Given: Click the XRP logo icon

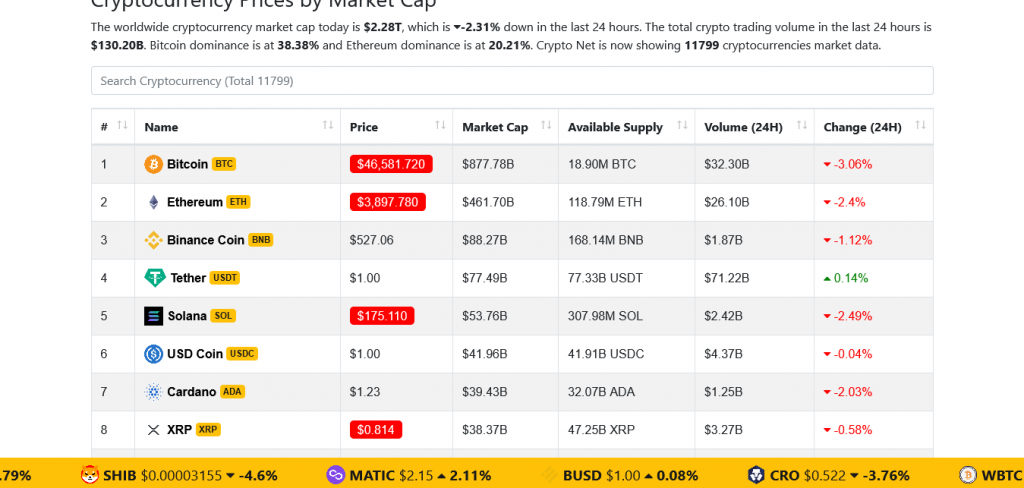Looking at the screenshot, I should pyautogui.click(x=154, y=430).
